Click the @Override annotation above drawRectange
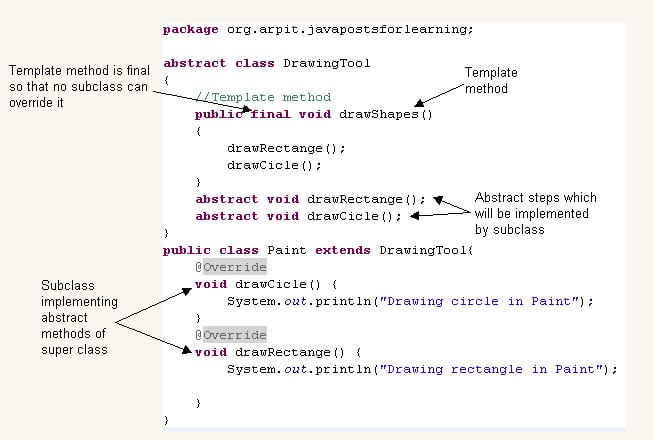Screen dimensions: 654x440 tap(231, 335)
